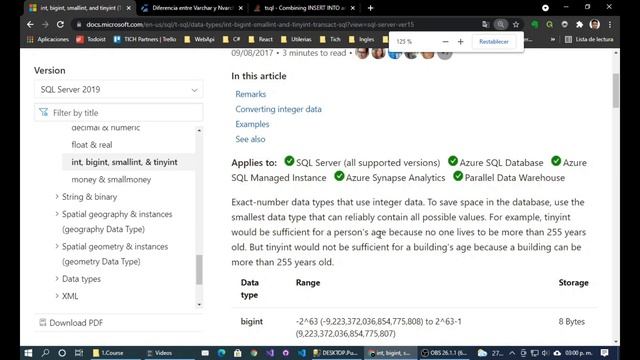Click the first contributor avatar

click(362, 53)
